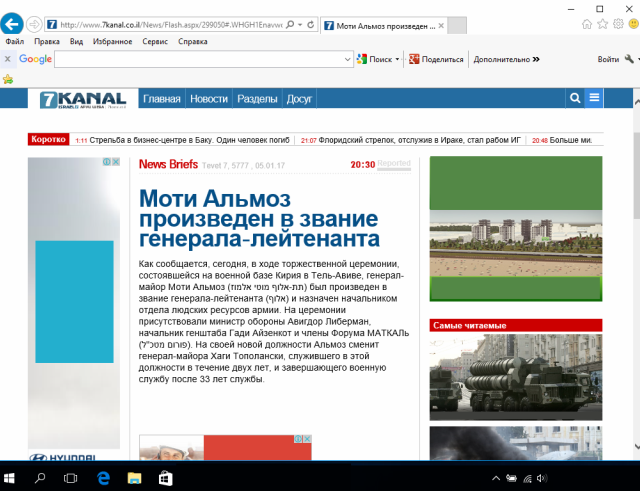Click the page scrollbar up arrow
Viewport: 640px width, 491px height.
point(636,101)
